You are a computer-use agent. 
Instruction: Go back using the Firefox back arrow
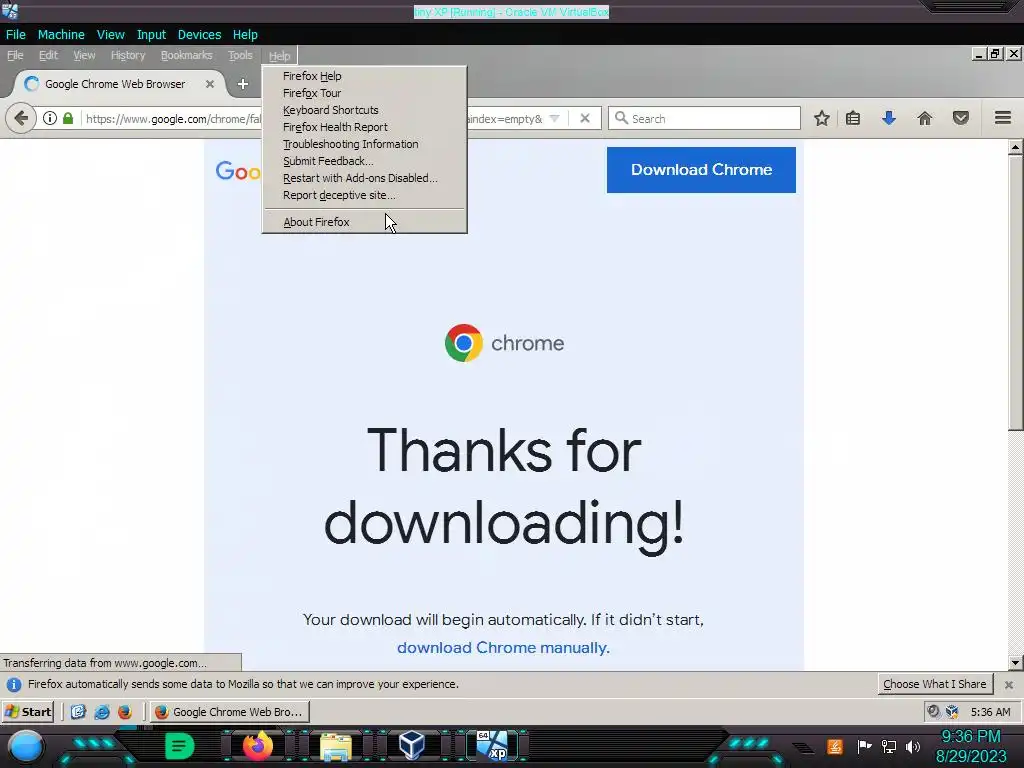(21, 118)
